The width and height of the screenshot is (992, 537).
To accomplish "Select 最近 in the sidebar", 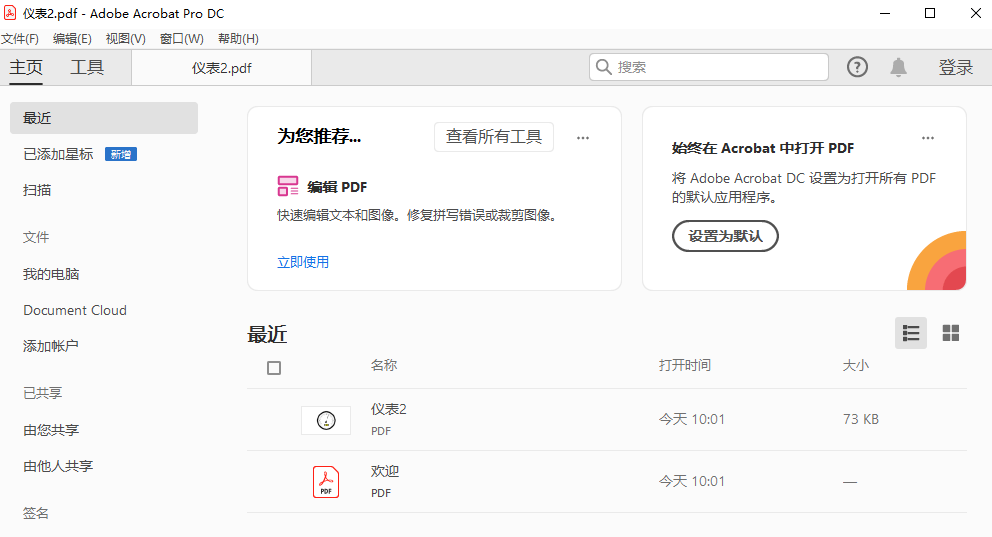I will click(x=104, y=118).
